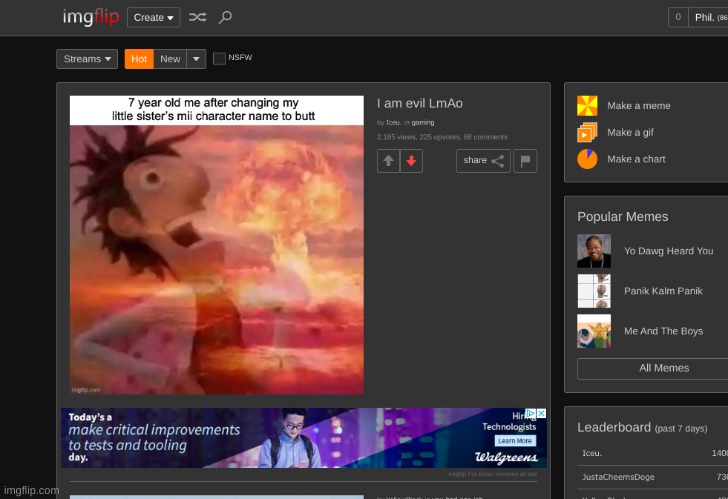
Task: Open JustaCheemsDoge in the Leaderboard
Action: point(618,477)
